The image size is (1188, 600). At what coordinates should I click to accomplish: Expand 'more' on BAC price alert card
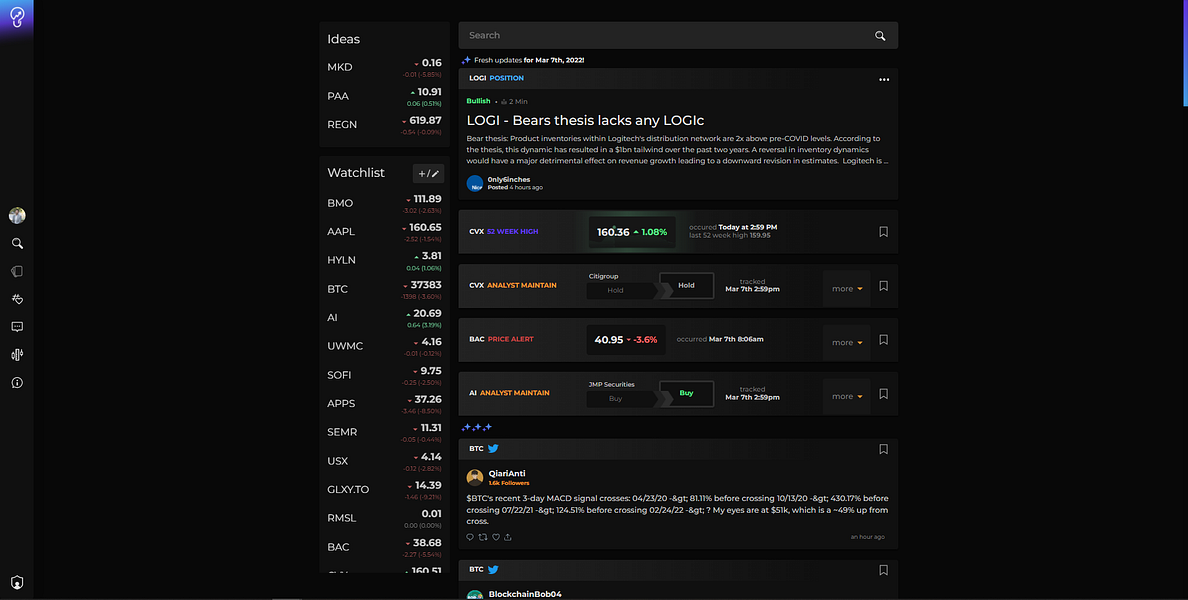pos(847,342)
